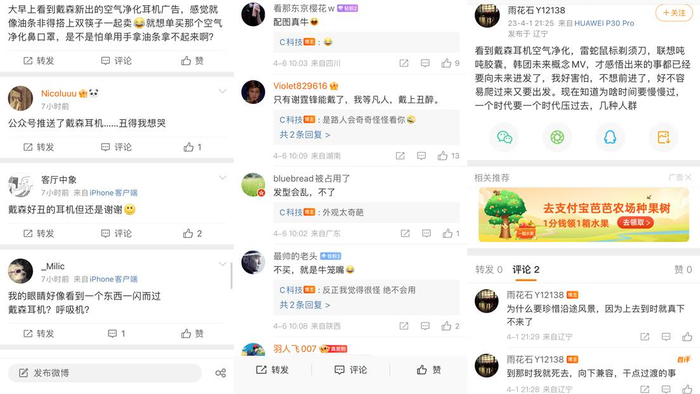The height and width of the screenshot is (394, 700).
Task: Switch to 评论 2 tab
Action: point(525,270)
